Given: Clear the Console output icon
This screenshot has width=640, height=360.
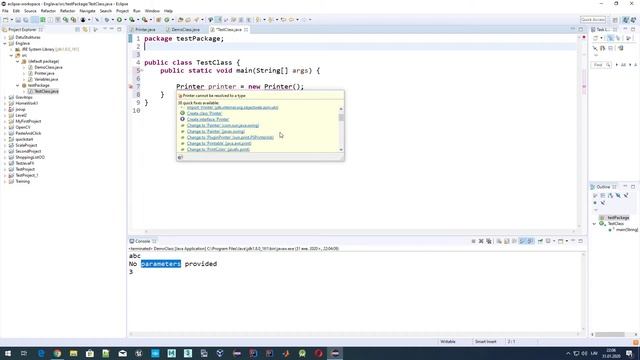Looking at the screenshot, I should (x=499, y=241).
